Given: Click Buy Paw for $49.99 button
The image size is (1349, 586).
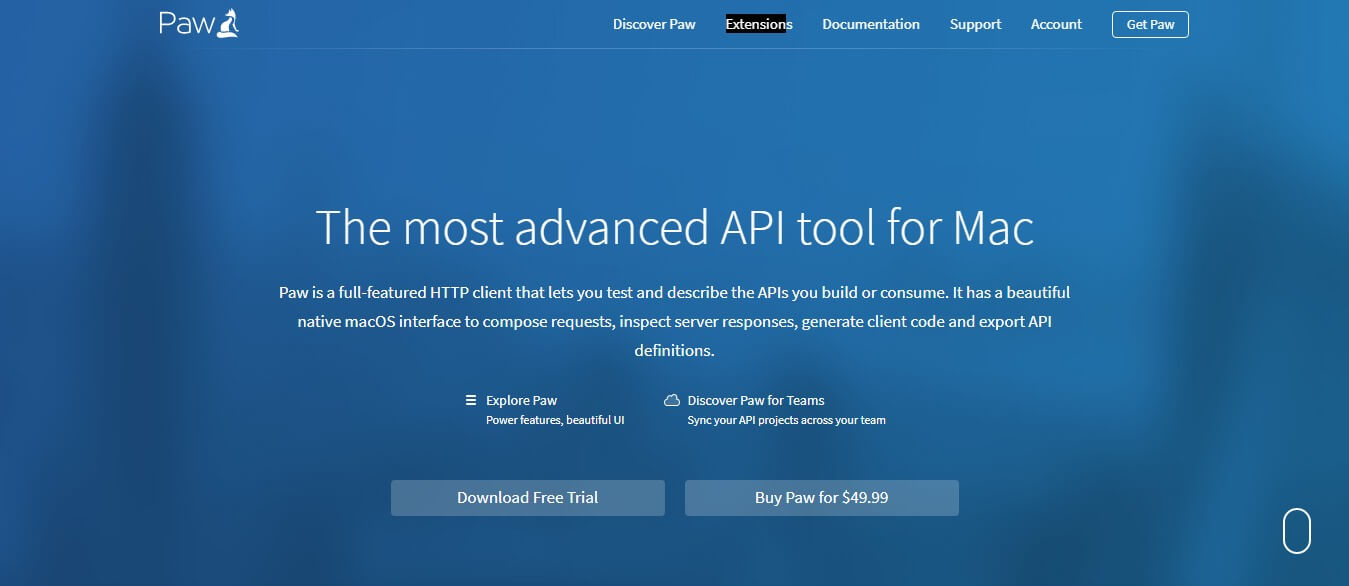Looking at the screenshot, I should (x=822, y=498).
